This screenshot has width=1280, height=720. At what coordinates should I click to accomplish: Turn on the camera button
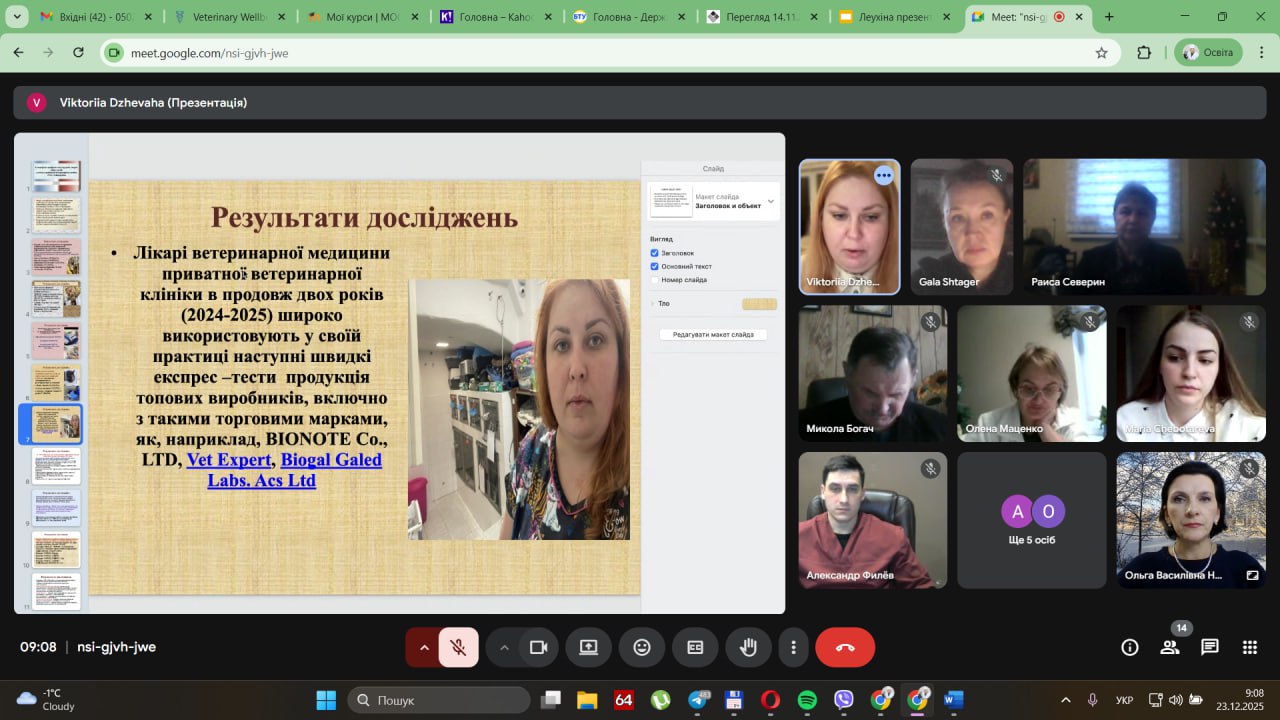point(539,647)
